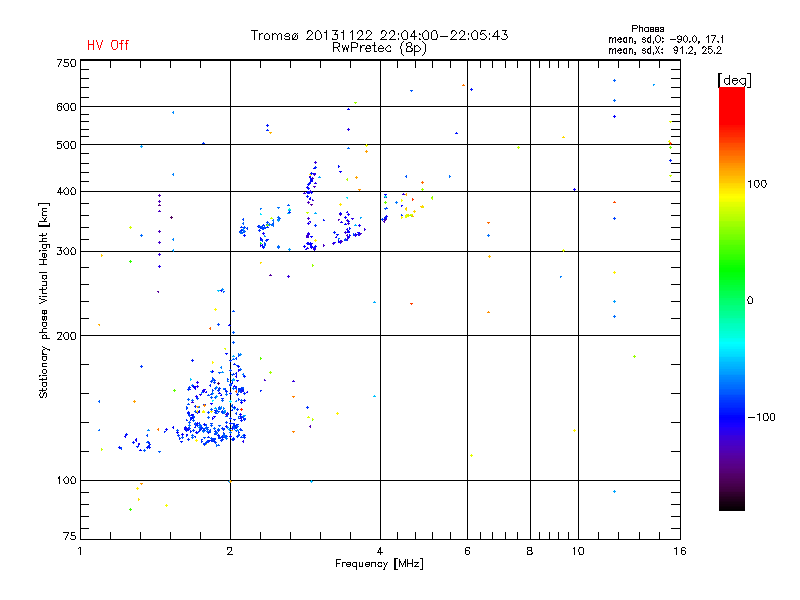
Task: Click the y-axis tick label '200'
Action: 66,336
